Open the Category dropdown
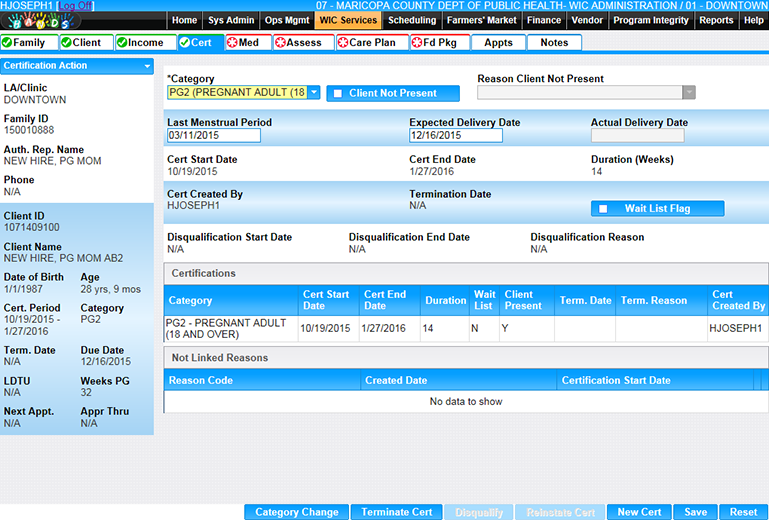 pos(313,93)
